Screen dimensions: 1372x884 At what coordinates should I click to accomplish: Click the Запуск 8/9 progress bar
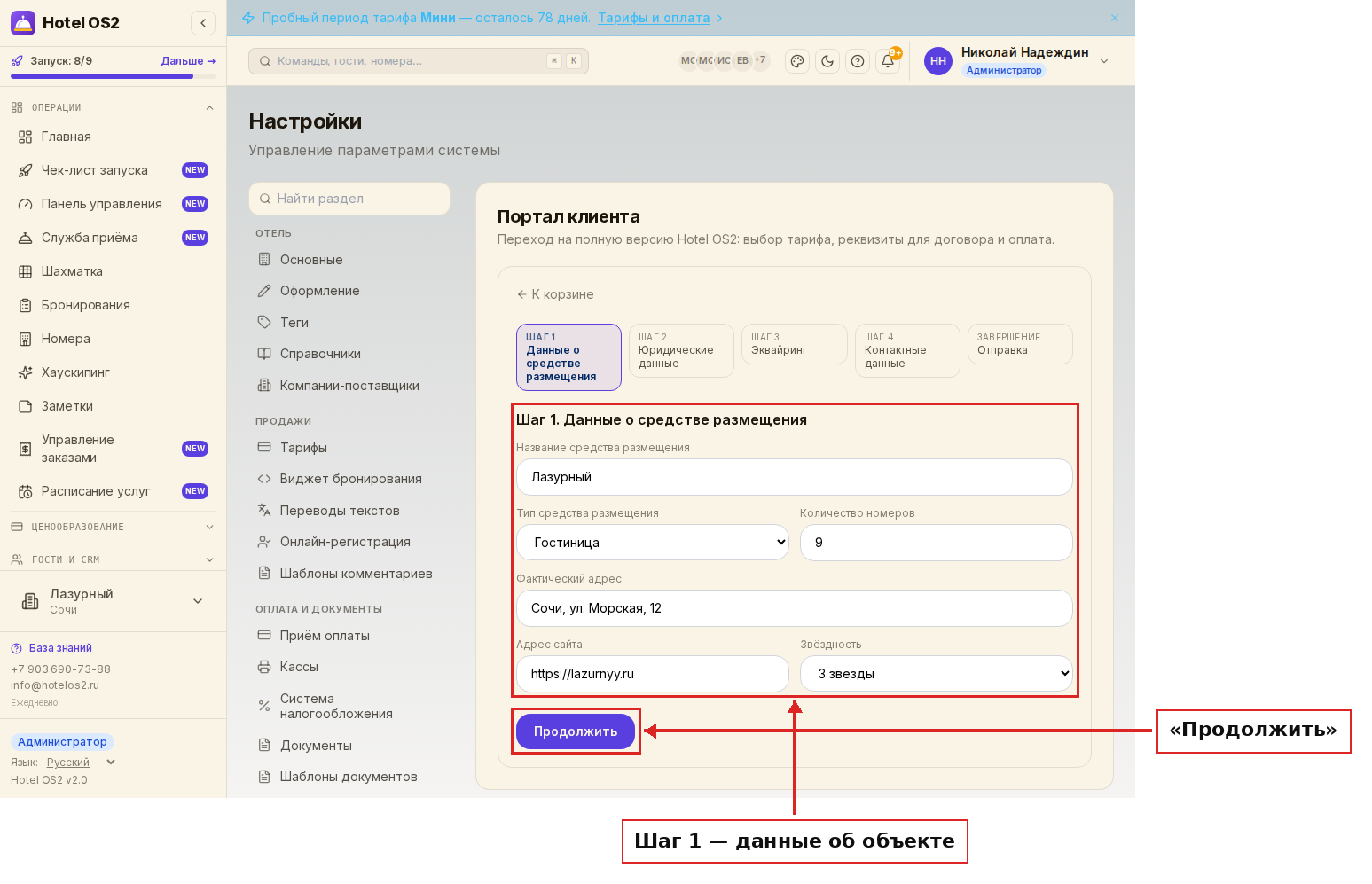coord(114,76)
